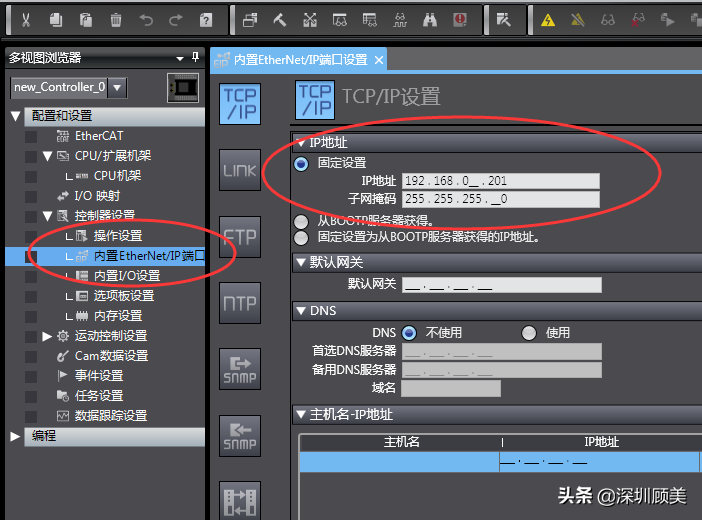Expand the 编程 tree section
This screenshot has height=520, width=702.
[15, 436]
